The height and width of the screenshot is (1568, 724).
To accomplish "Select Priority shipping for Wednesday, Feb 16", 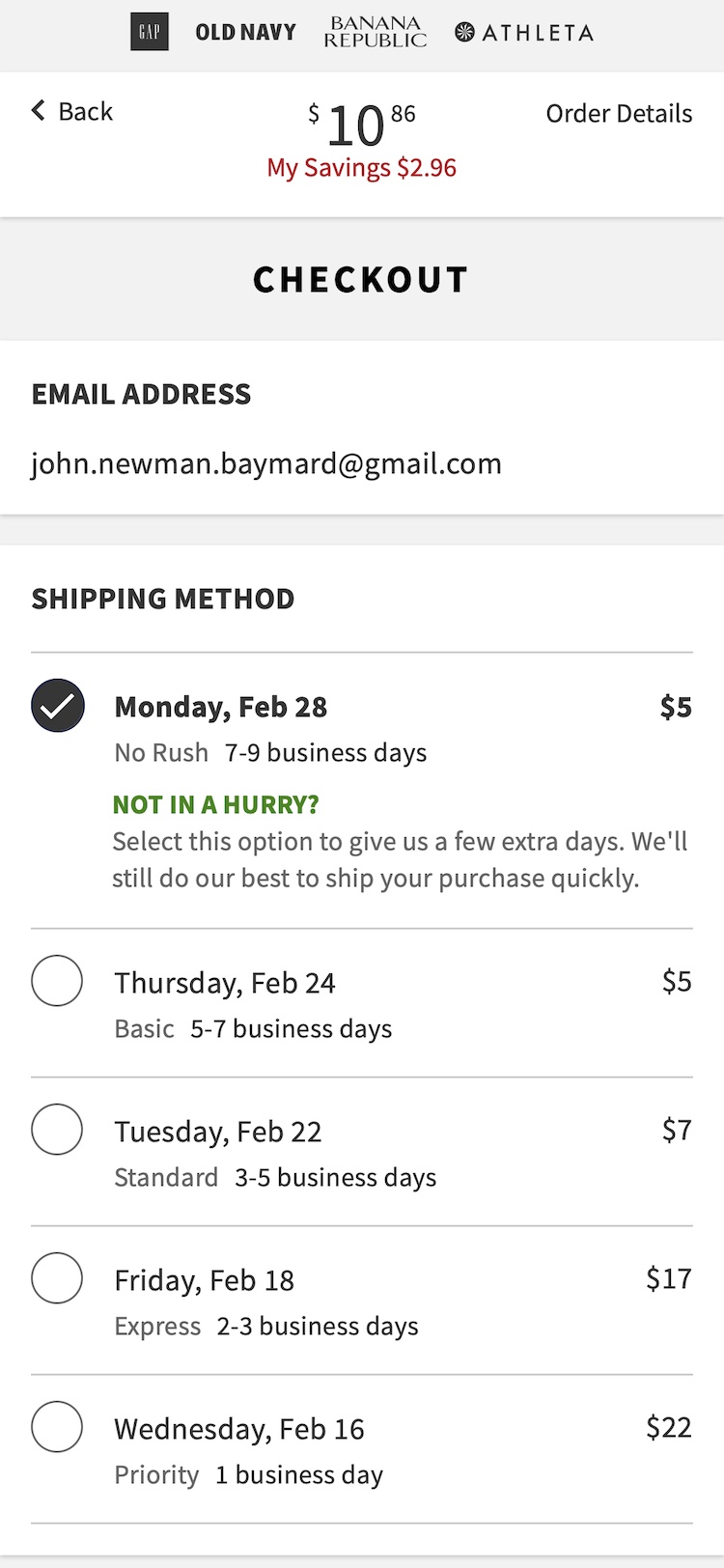I will click(x=57, y=1427).
